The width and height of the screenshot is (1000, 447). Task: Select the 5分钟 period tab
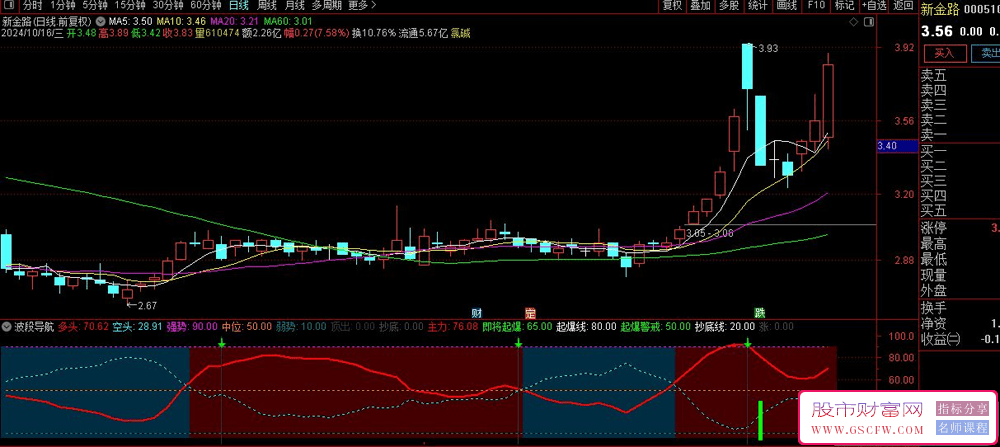tap(94, 6)
